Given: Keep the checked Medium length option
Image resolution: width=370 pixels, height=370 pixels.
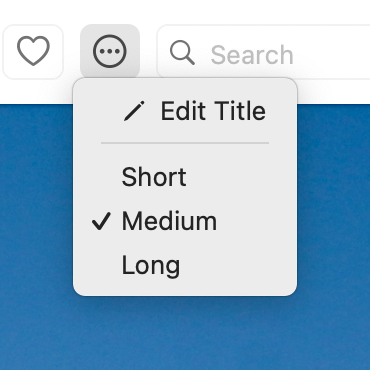Looking at the screenshot, I should 185,221.
